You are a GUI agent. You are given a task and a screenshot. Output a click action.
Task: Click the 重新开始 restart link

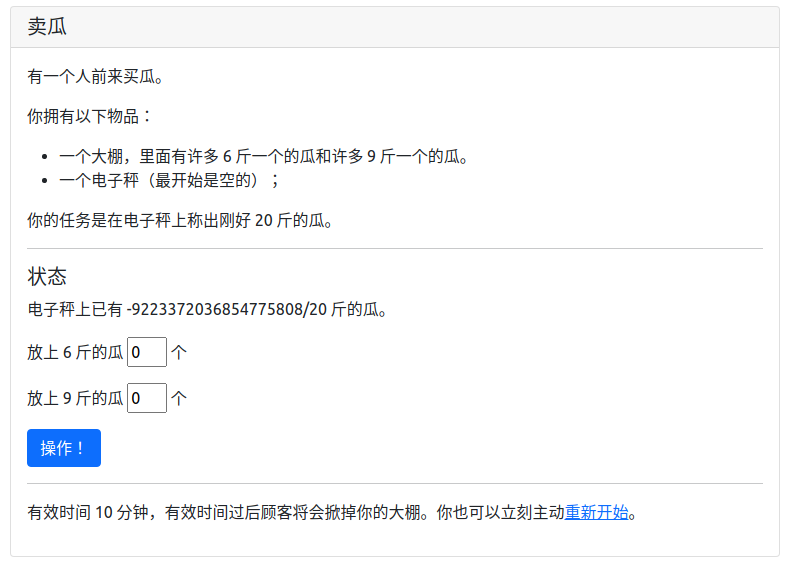[597, 513]
